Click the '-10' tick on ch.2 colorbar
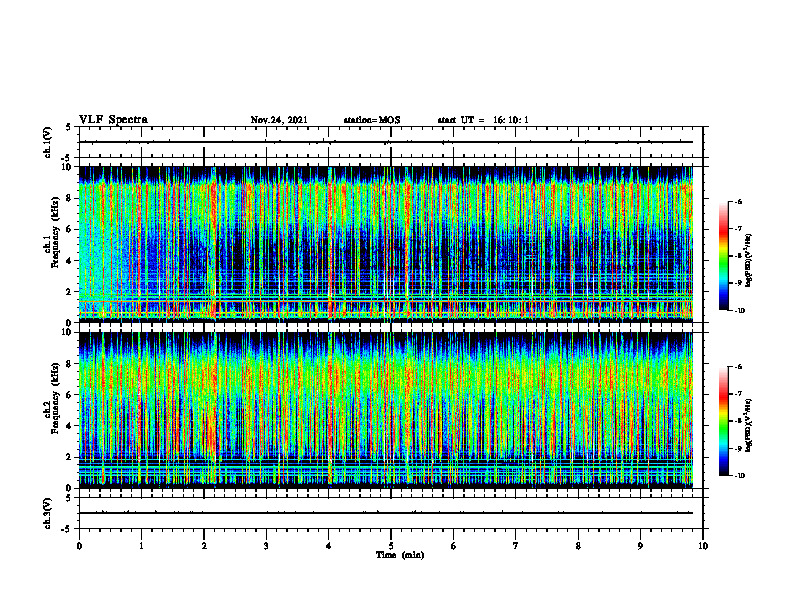This screenshot has width=792, height=612. (x=740, y=476)
